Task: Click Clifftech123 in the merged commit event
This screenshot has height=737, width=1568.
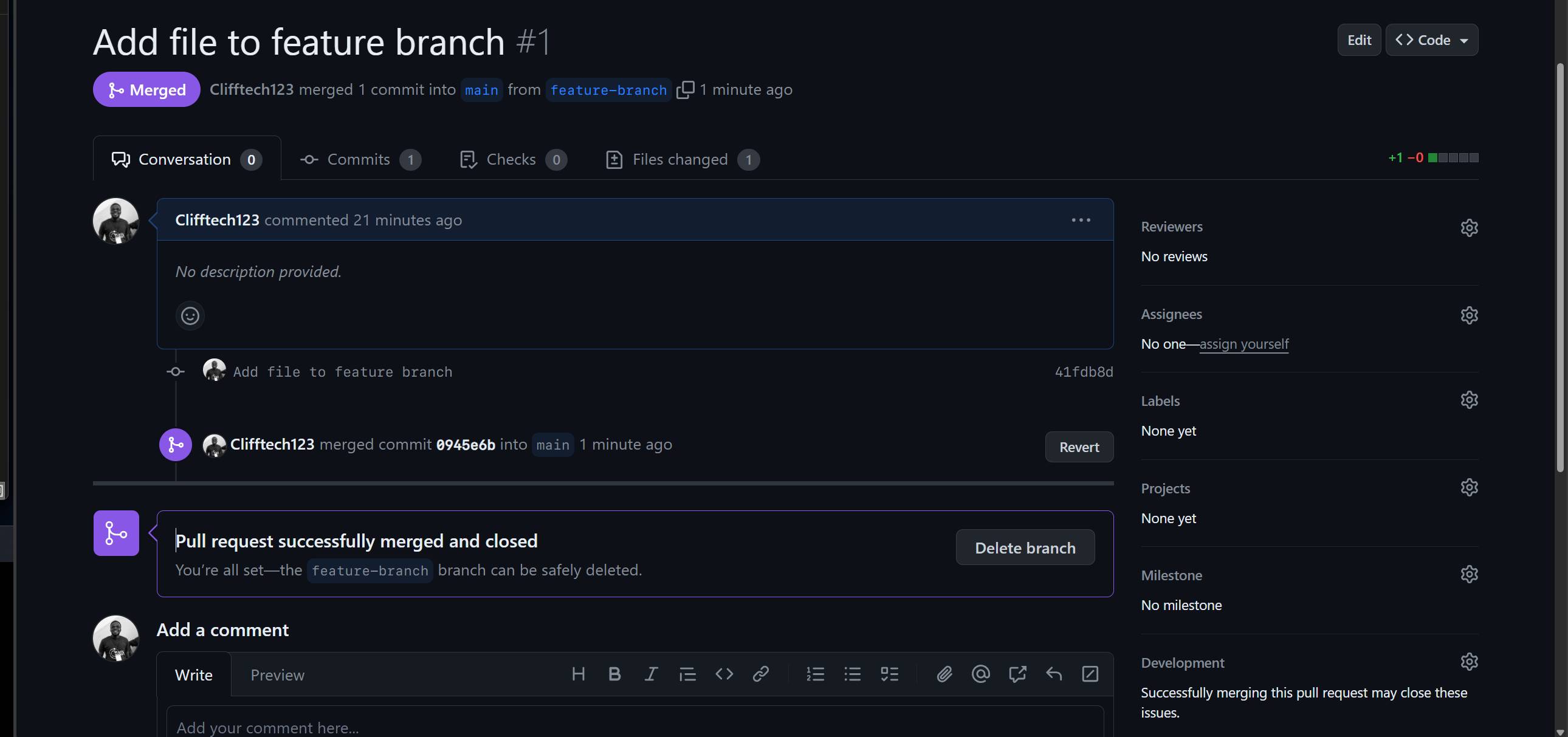Action: [272, 444]
